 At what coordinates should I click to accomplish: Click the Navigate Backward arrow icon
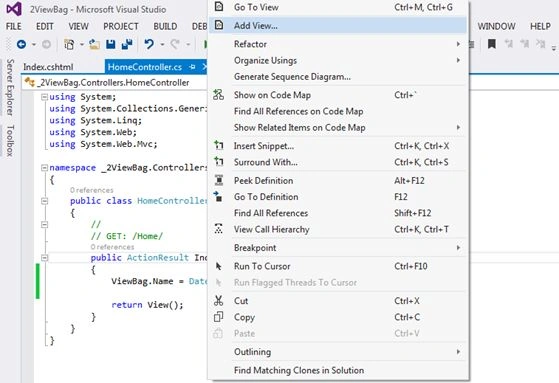point(21,44)
